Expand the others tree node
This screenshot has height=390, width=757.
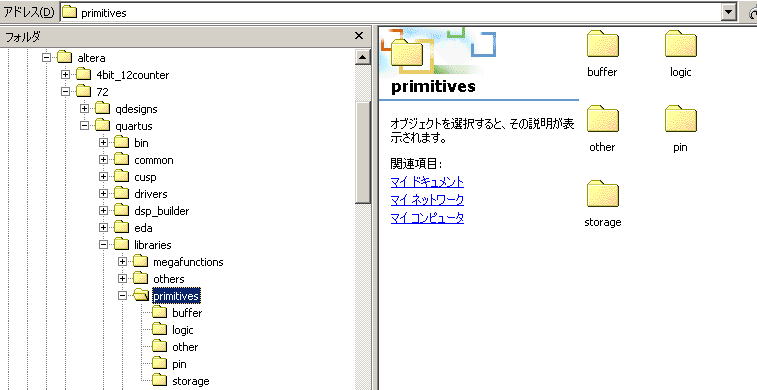pyautogui.click(x=123, y=278)
